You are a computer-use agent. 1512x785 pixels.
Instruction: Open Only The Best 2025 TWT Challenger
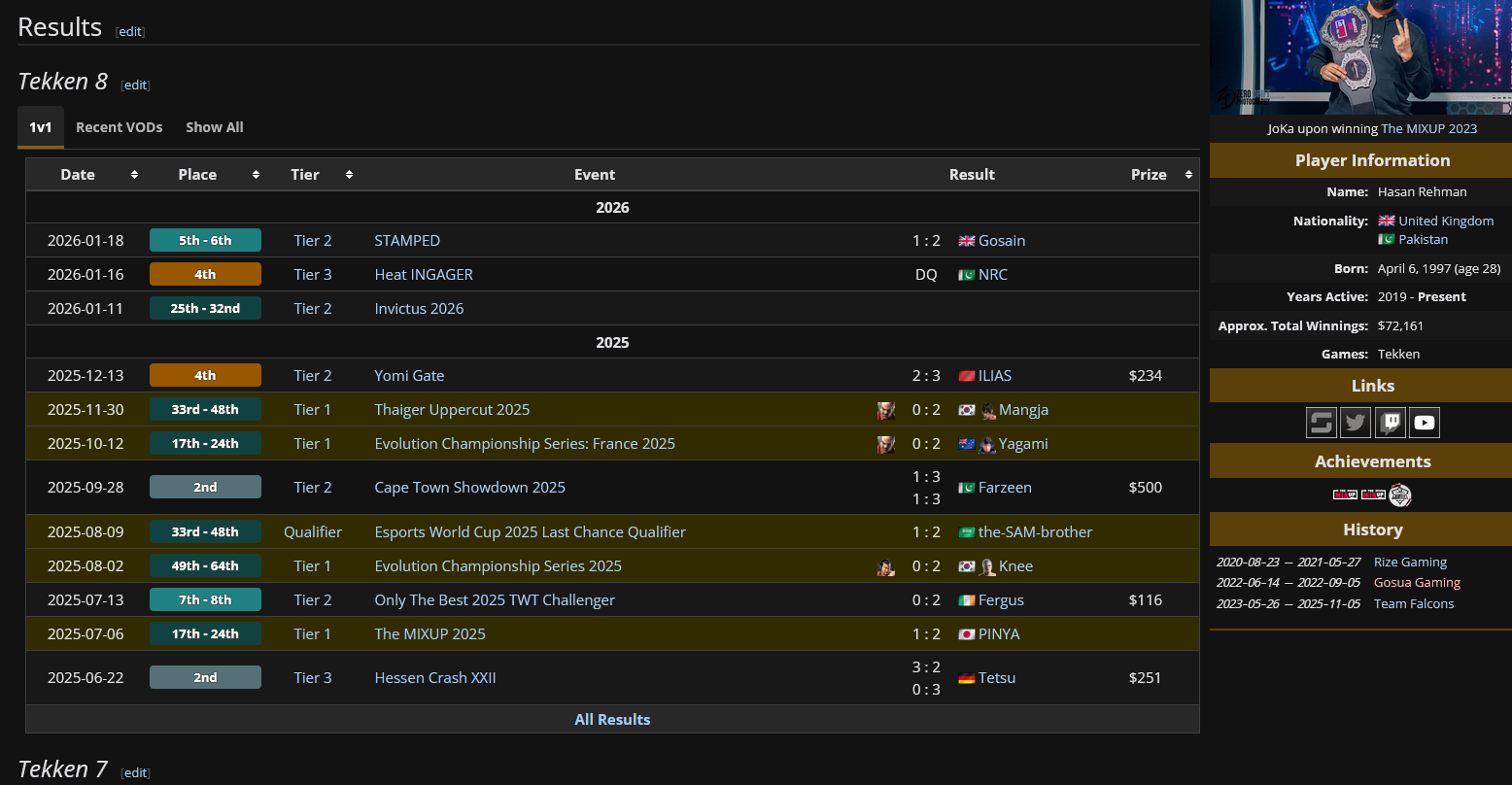pos(495,600)
